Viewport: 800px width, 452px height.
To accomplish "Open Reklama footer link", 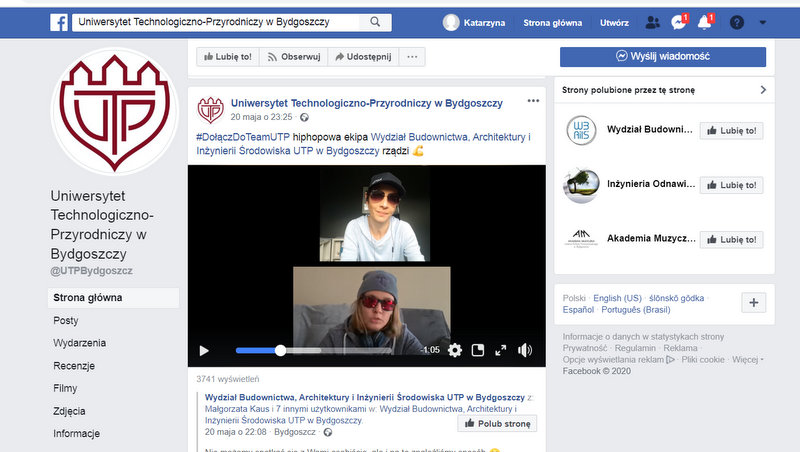I will click(680, 348).
